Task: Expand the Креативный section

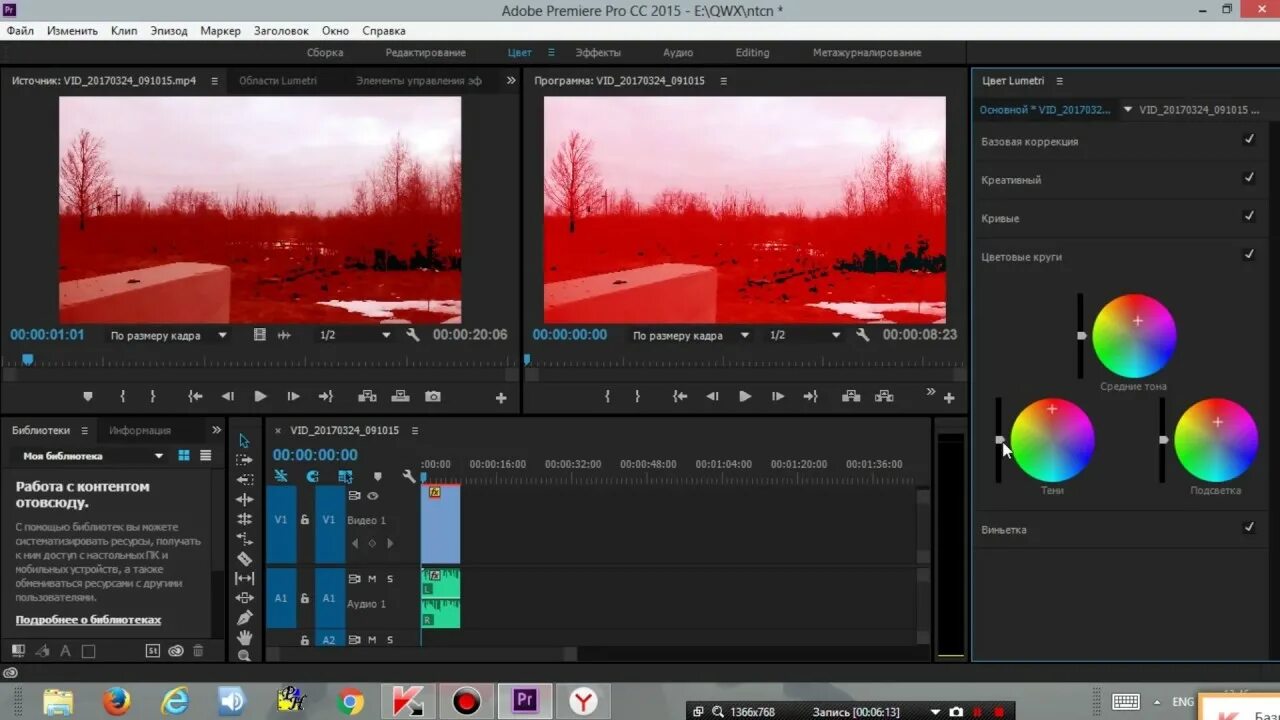Action: click(x=1011, y=180)
